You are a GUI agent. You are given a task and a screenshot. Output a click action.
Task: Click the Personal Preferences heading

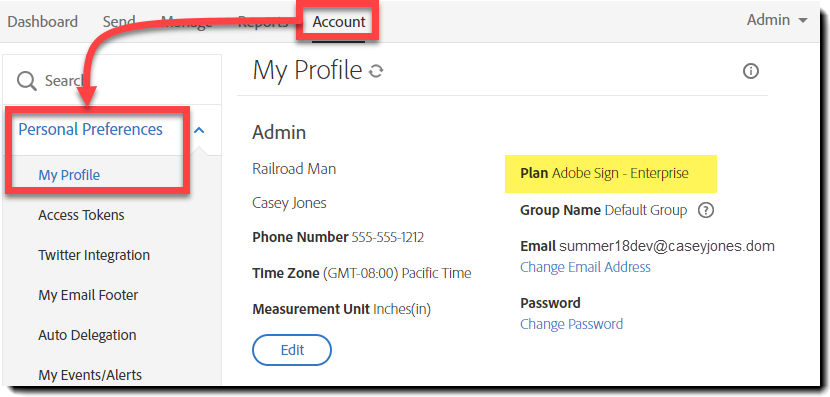click(91, 129)
